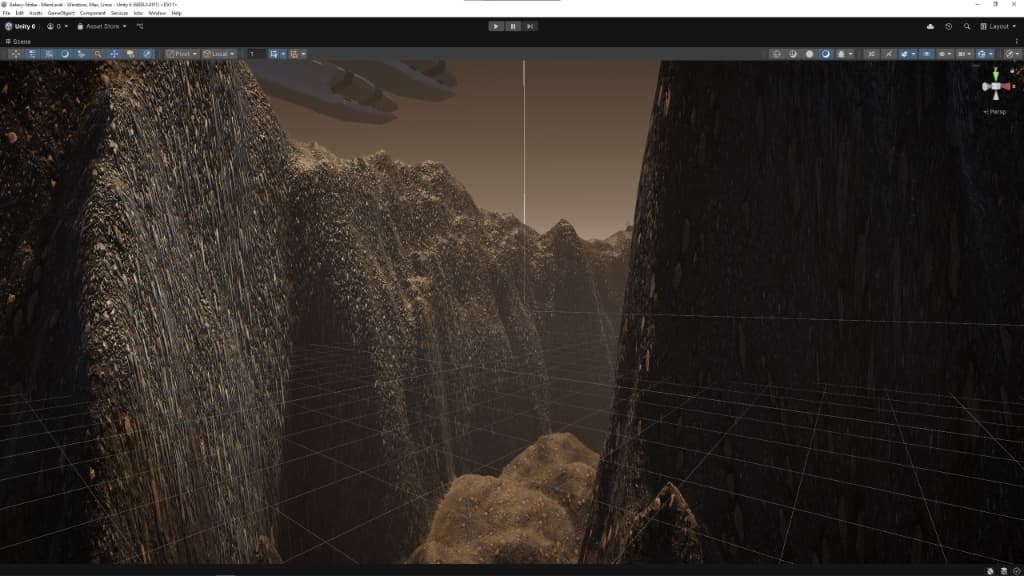The height and width of the screenshot is (576, 1024).
Task: Open the Undo History clock icon
Action: (x=948, y=27)
